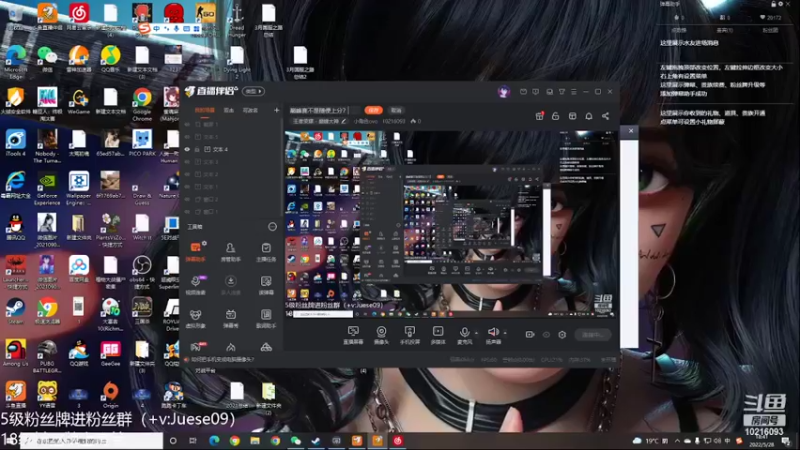Open Wallpaper Engine desktop shortcut
This screenshot has width=800, height=450.
79,189
